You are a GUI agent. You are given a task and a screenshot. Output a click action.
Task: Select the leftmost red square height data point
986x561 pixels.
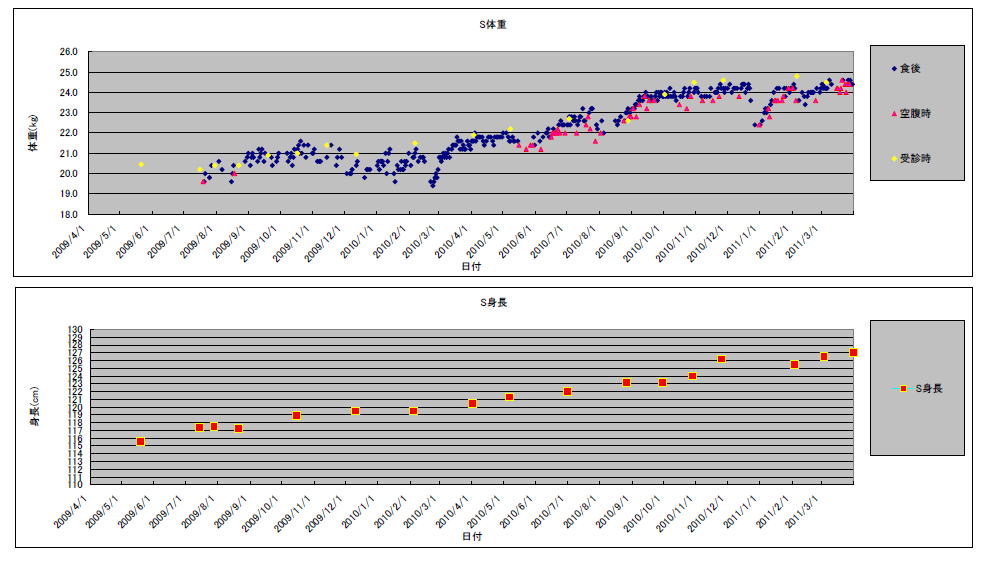(x=140, y=441)
